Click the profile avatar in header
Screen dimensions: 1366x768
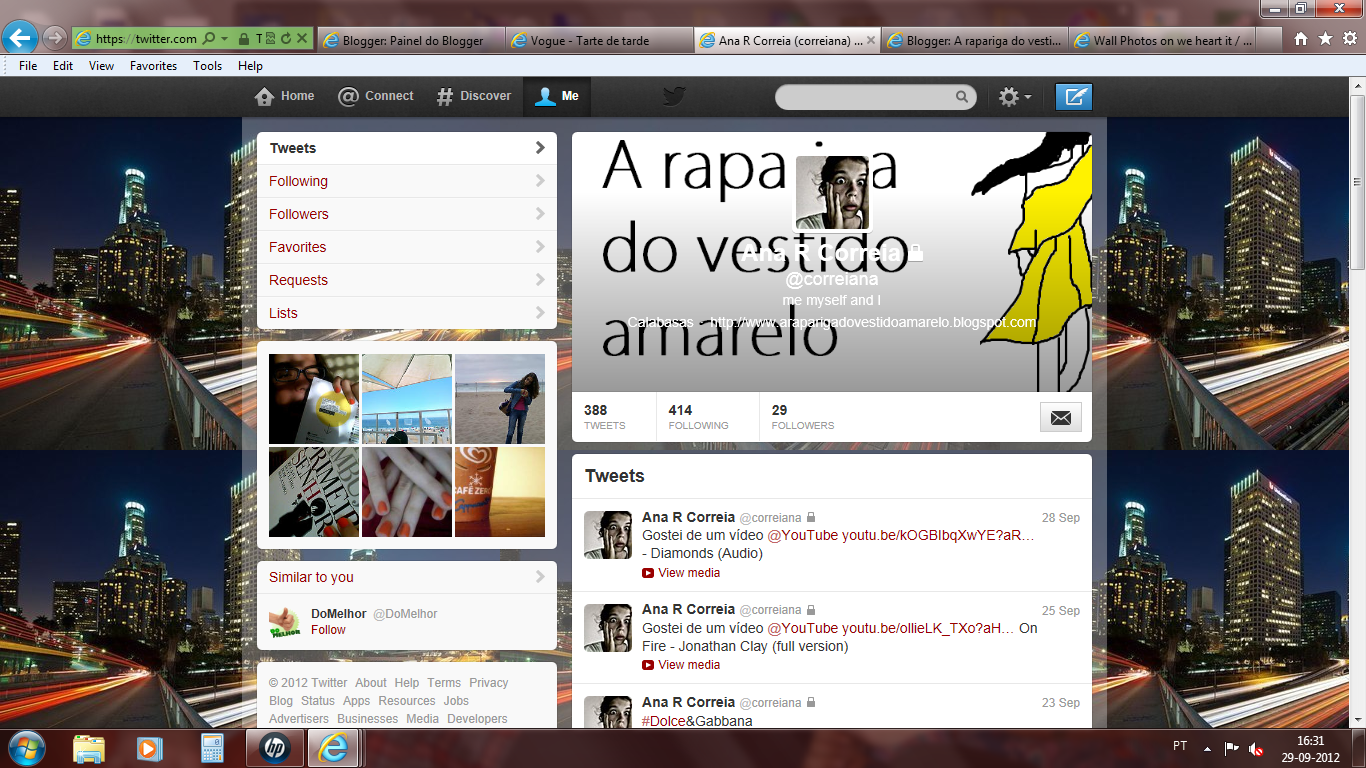point(832,193)
